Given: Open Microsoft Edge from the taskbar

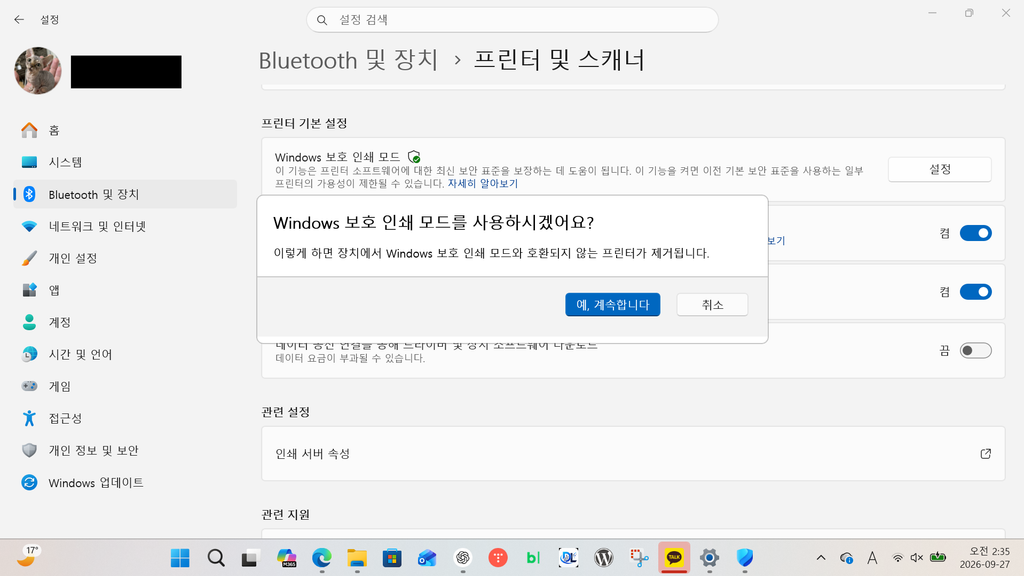Looking at the screenshot, I should click(321, 558).
